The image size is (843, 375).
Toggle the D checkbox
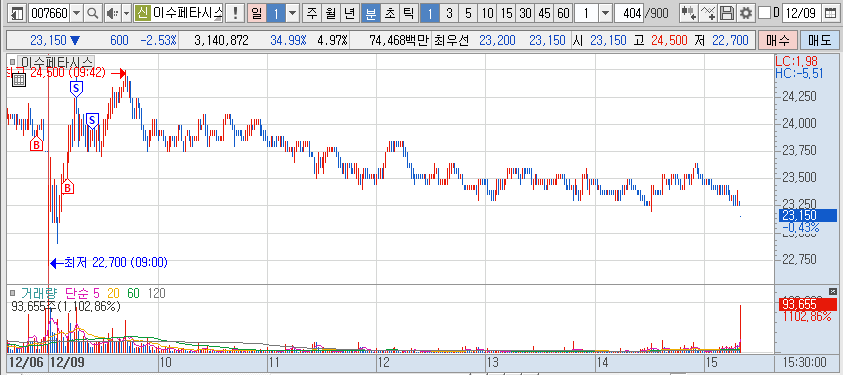[x=765, y=13]
